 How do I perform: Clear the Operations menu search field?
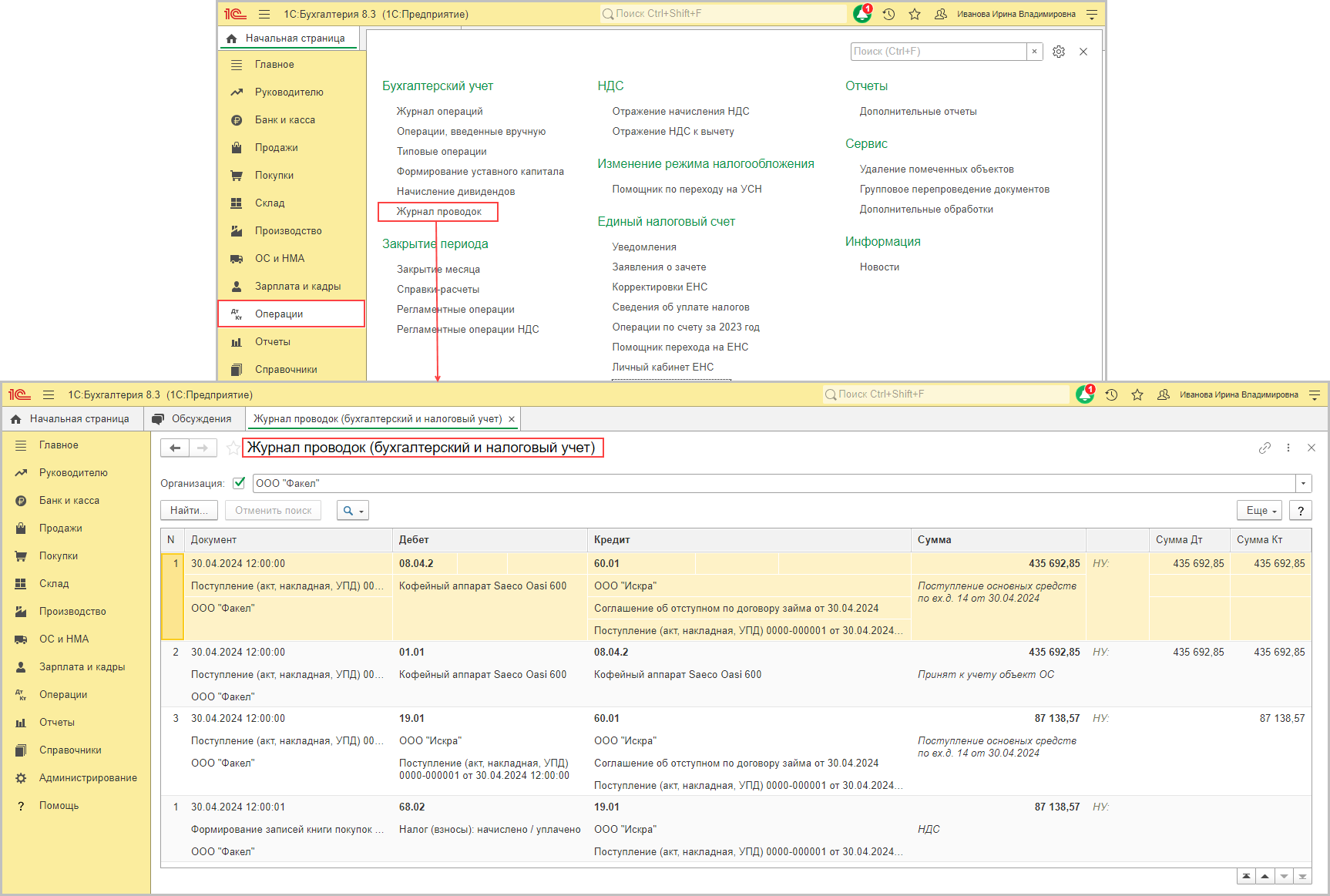(x=1034, y=52)
